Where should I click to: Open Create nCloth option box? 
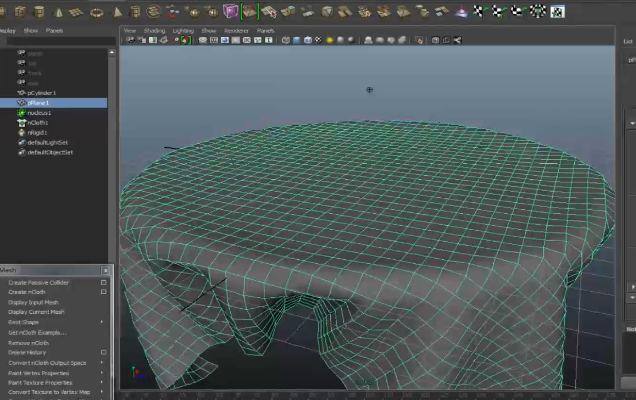(x=103, y=292)
